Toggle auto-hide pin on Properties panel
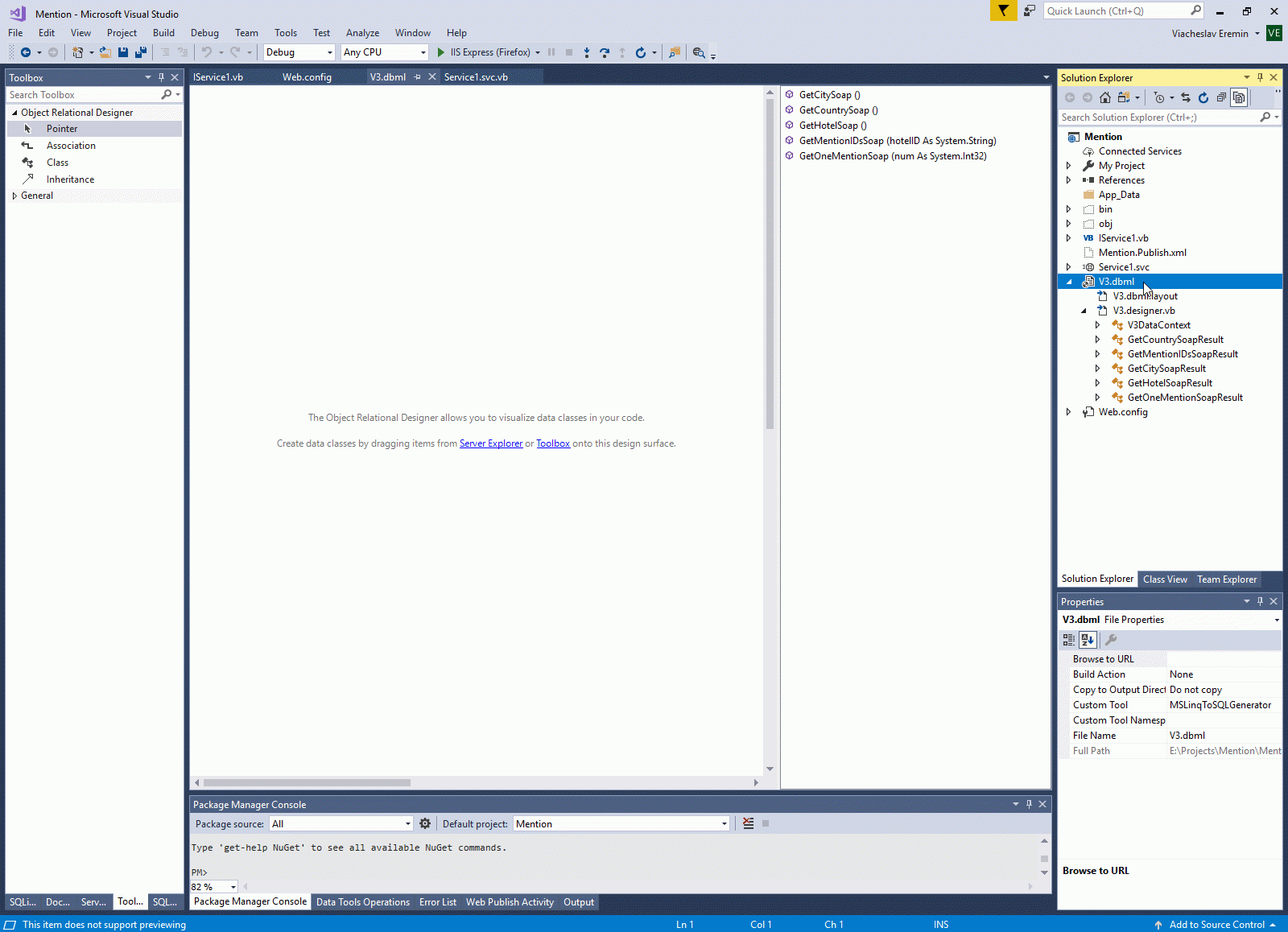This screenshot has width=1288, height=932. [1260, 601]
